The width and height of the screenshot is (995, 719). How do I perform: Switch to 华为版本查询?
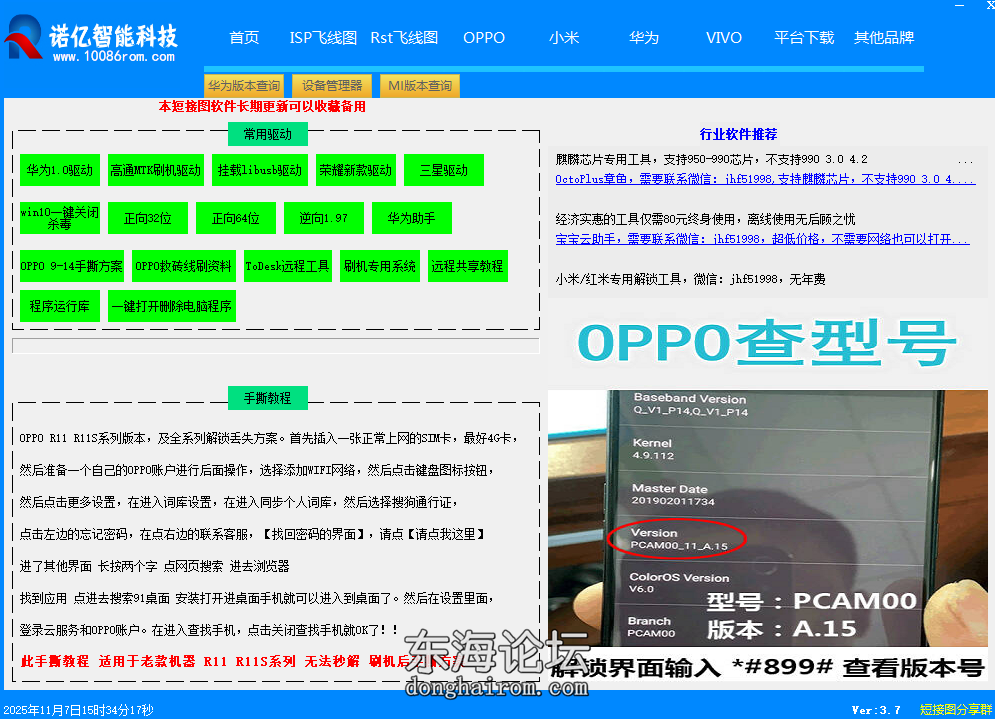[243, 85]
